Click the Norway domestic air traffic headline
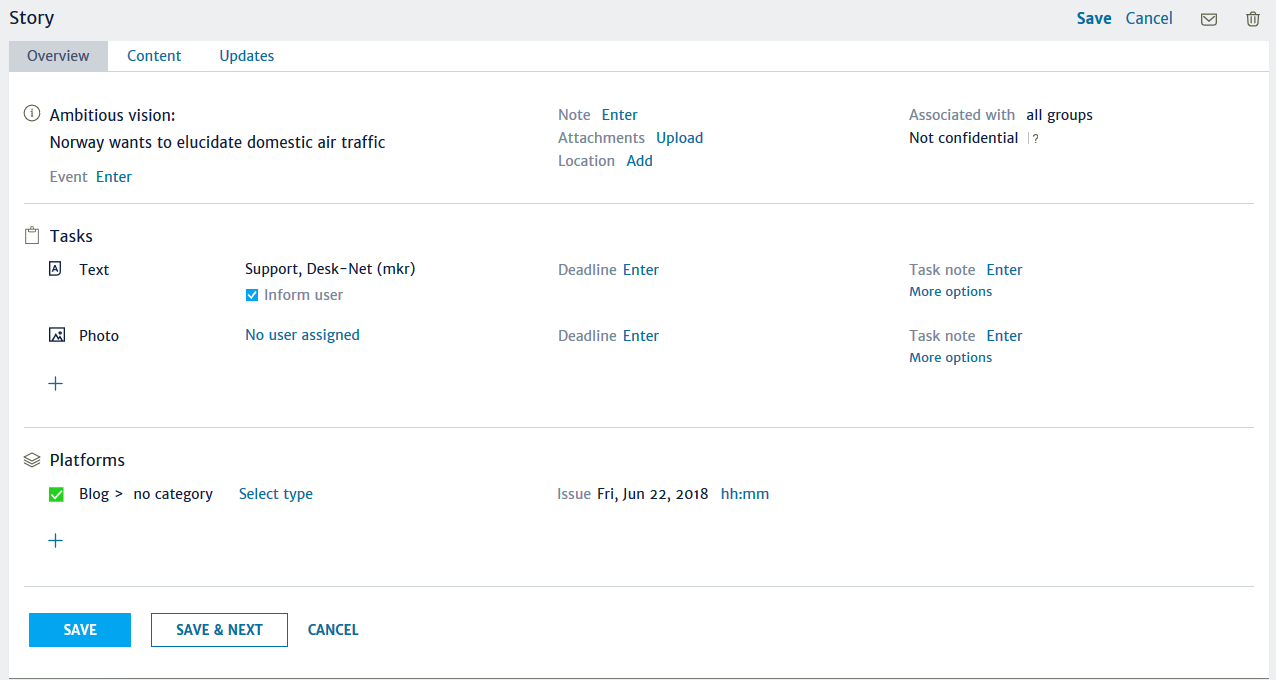Screen dimensions: 1276x680 tap(217, 143)
